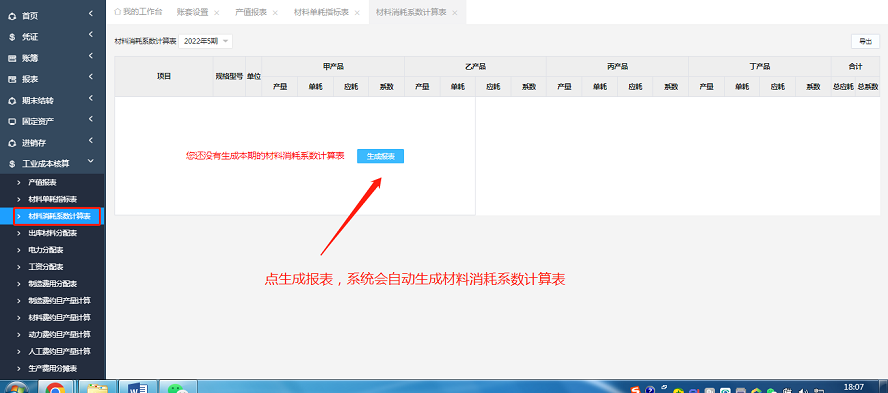Image resolution: width=888 pixels, height=393 pixels.
Task: Open the file explorer folder on taskbar
Action: pyautogui.click(x=97, y=387)
